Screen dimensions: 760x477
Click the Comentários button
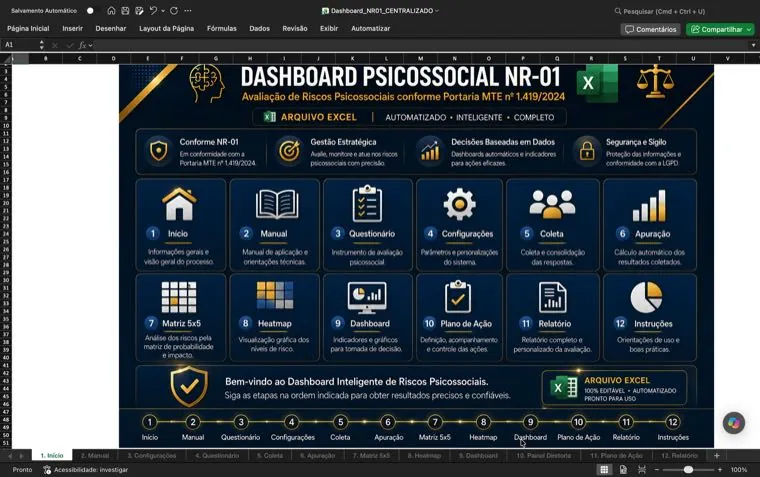pos(650,30)
